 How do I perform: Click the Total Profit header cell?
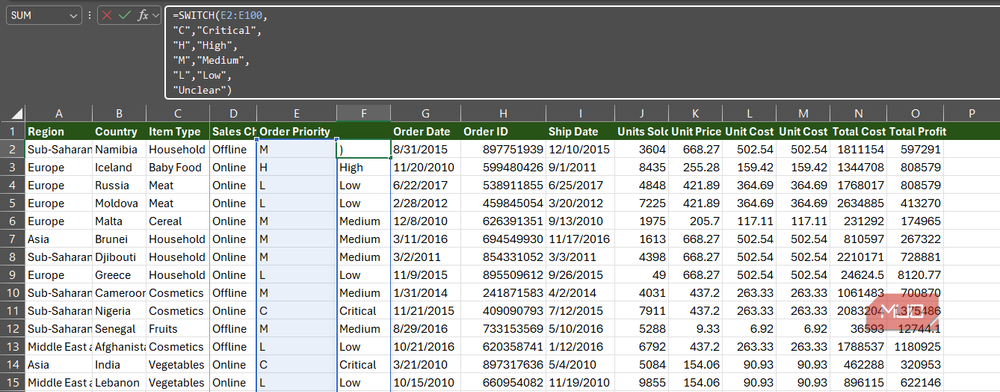[x=915, y=131]
